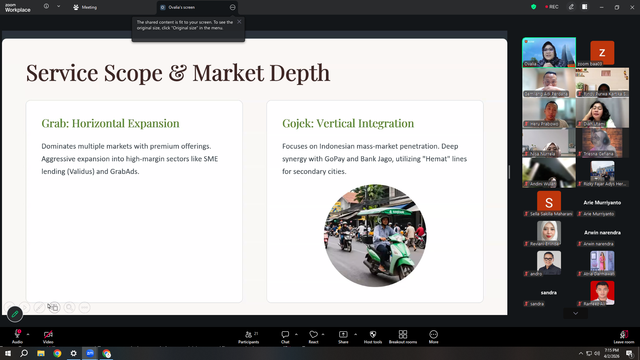The width and height of the screenshot is (640, 360).
Task: Open File Explorer from taskbar
Action: pos(41,353)
